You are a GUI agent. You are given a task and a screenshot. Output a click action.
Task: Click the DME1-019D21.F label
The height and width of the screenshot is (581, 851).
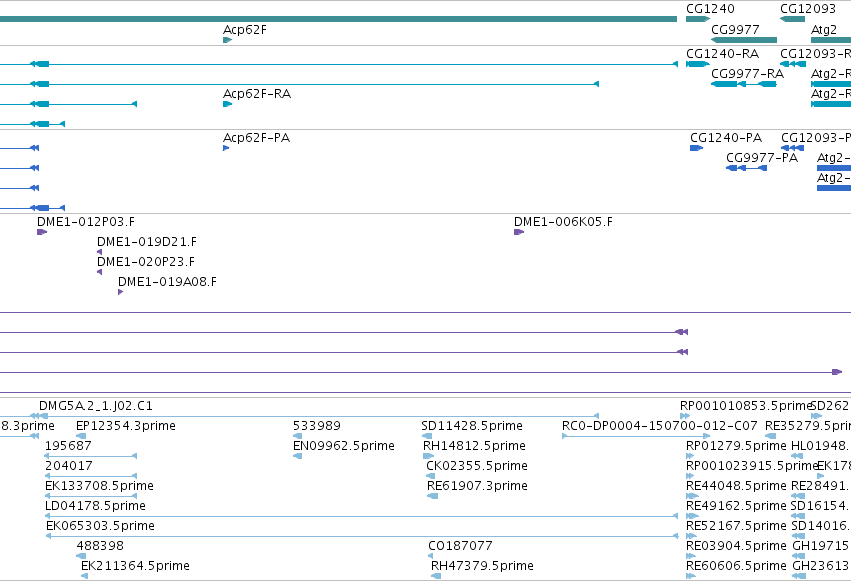(147, 242)
